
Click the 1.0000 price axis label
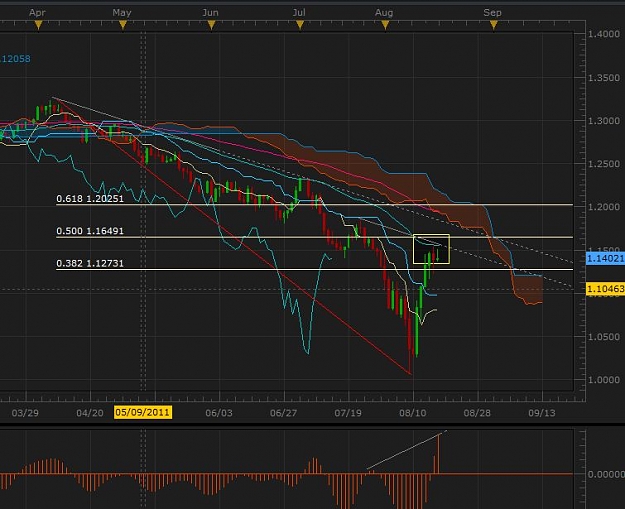pos(604,380)
